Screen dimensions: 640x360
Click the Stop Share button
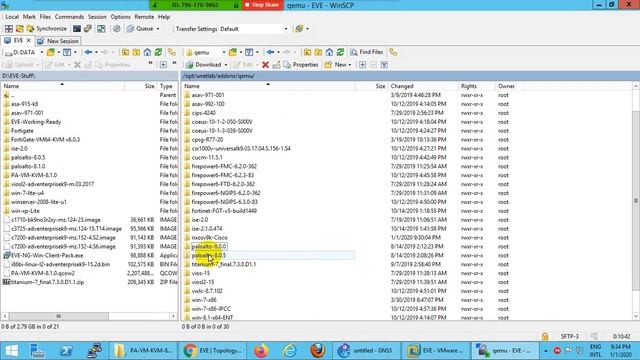(262, 5)
